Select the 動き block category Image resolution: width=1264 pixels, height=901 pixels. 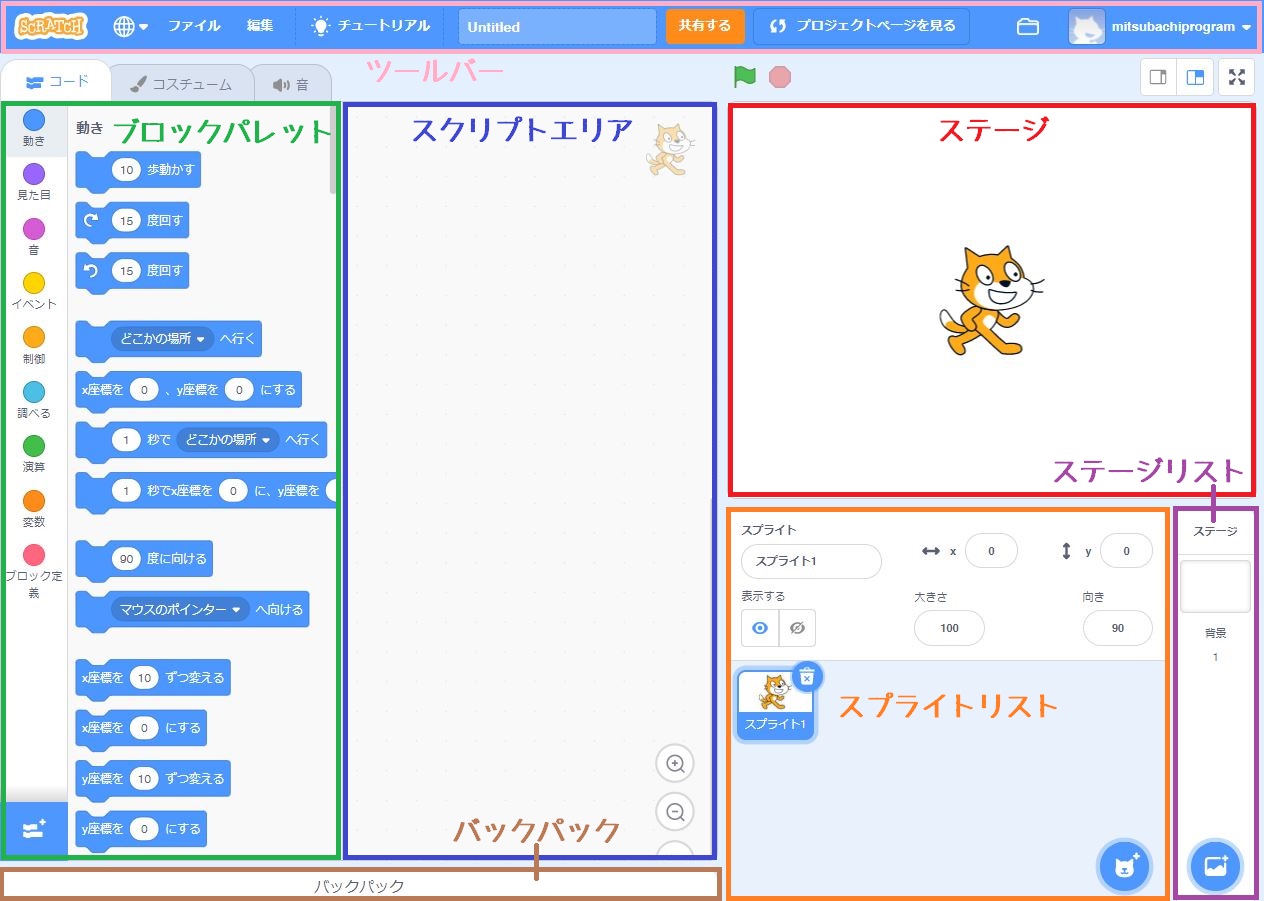tap(34, 129)
